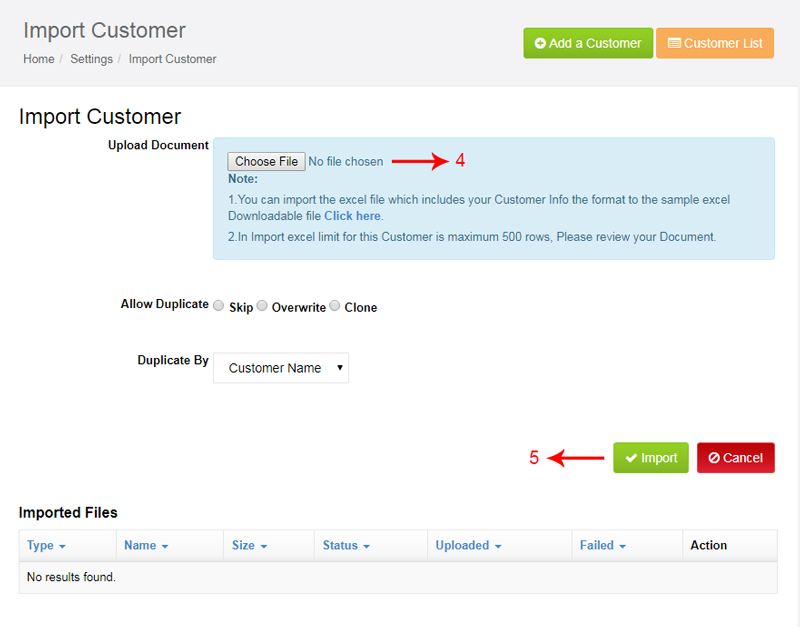Sort the Uploaded column header
This screenshot has height=627, width=800.
tap(468, 545)
